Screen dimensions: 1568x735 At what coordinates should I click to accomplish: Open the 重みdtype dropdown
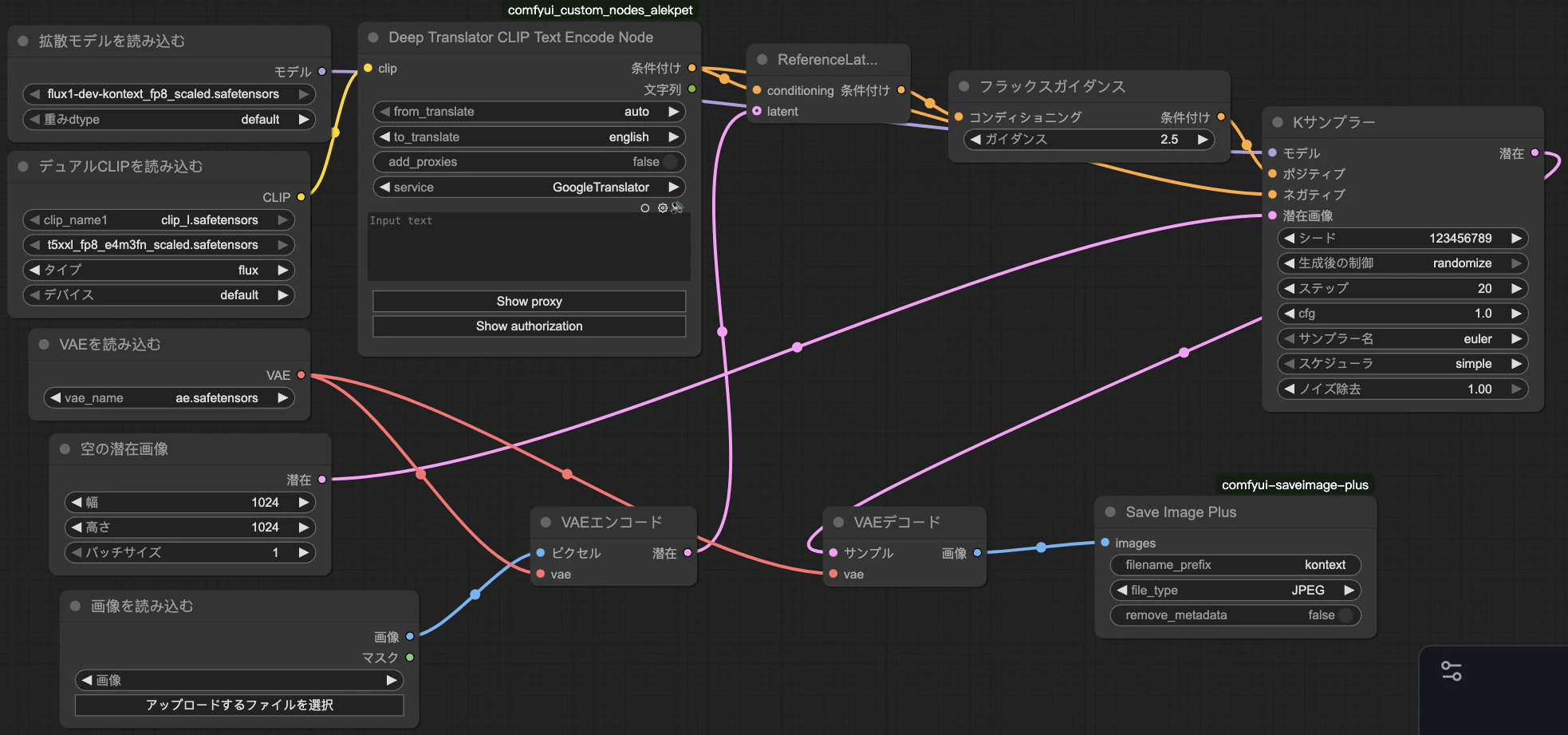(x=169, y=120)
